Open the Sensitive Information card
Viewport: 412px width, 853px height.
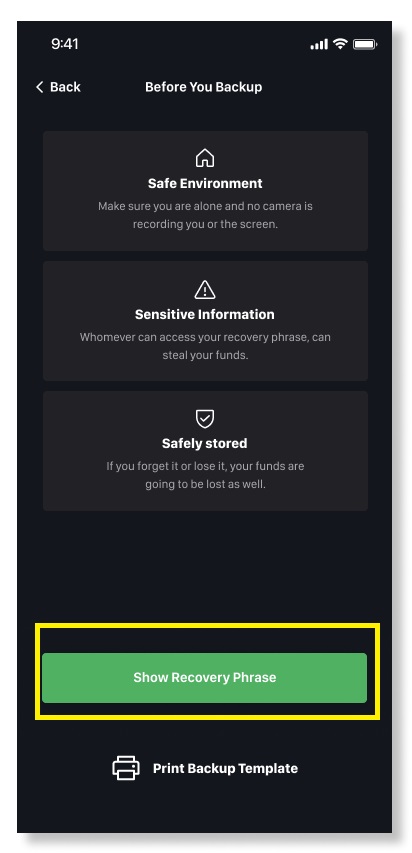(206, 321)
